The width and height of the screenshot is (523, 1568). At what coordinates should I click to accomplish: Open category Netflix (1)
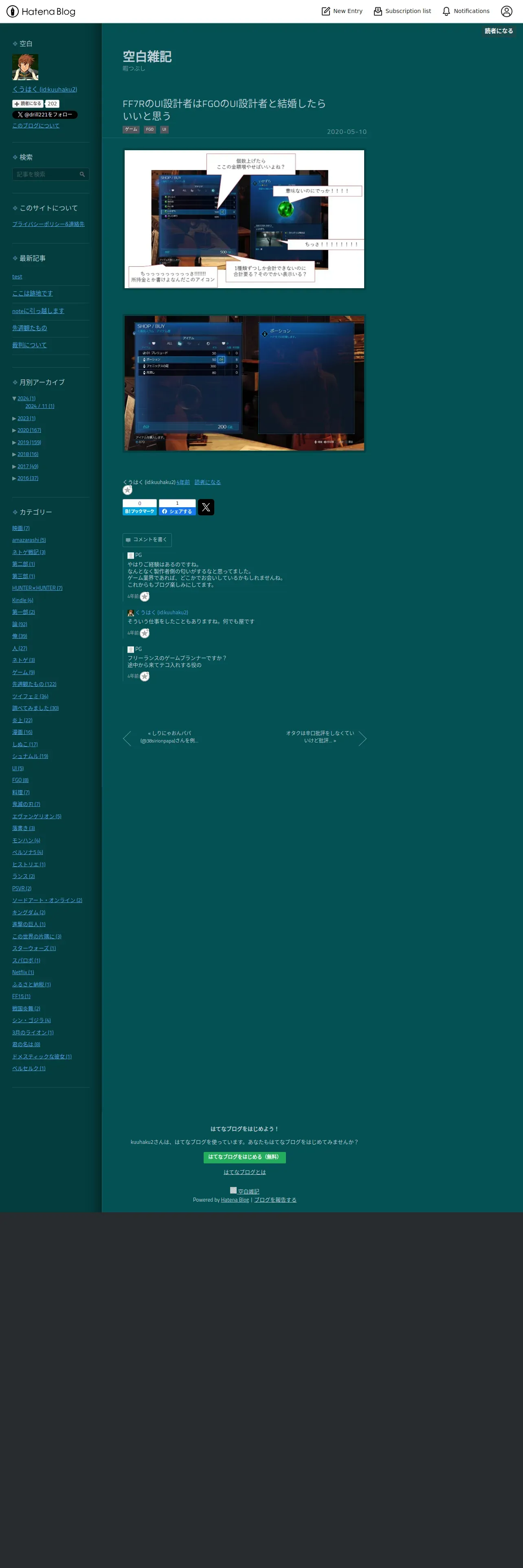[x=23, y=973]
